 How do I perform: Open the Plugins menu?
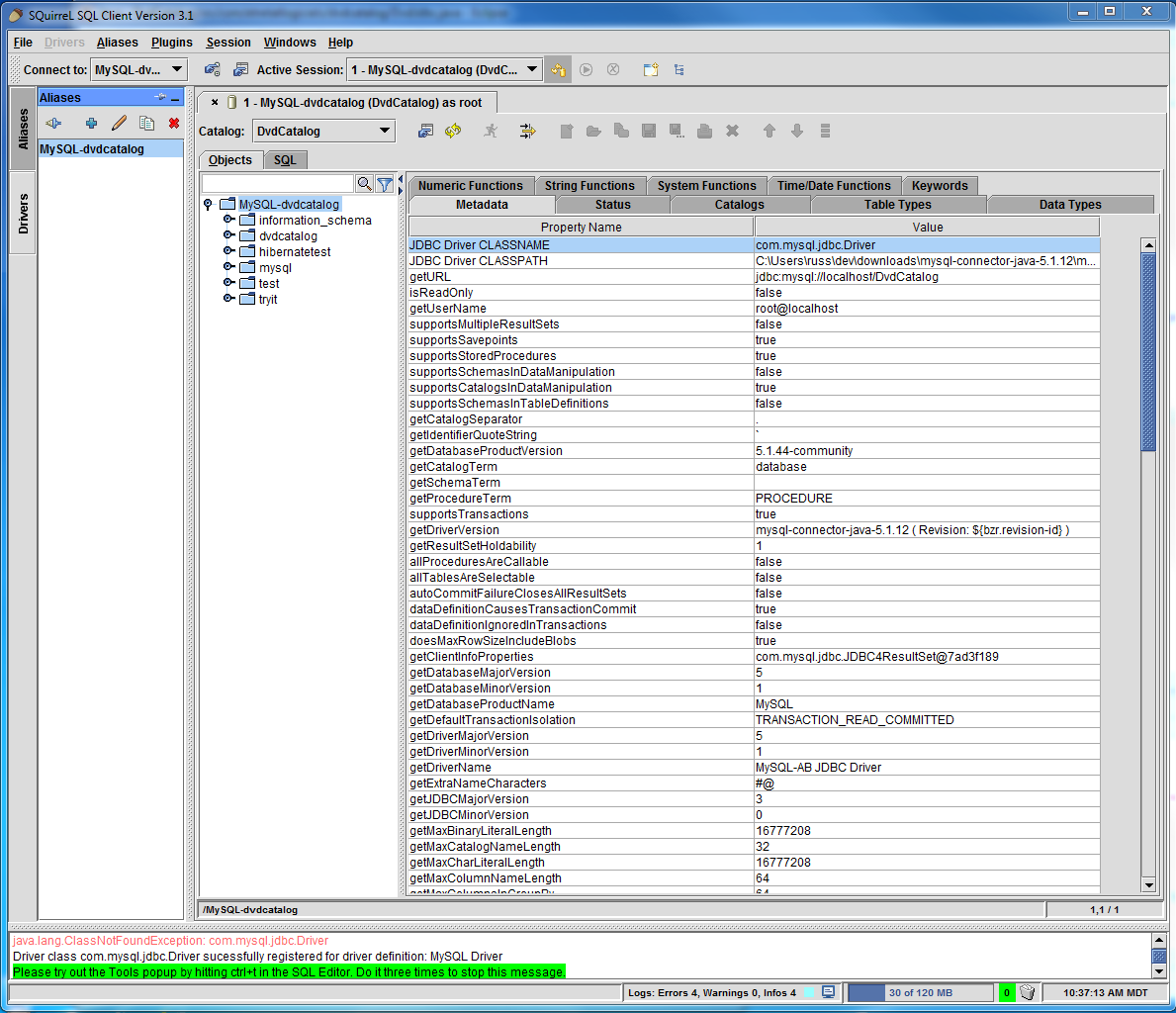pyautogui.click(x=172, y=42)
